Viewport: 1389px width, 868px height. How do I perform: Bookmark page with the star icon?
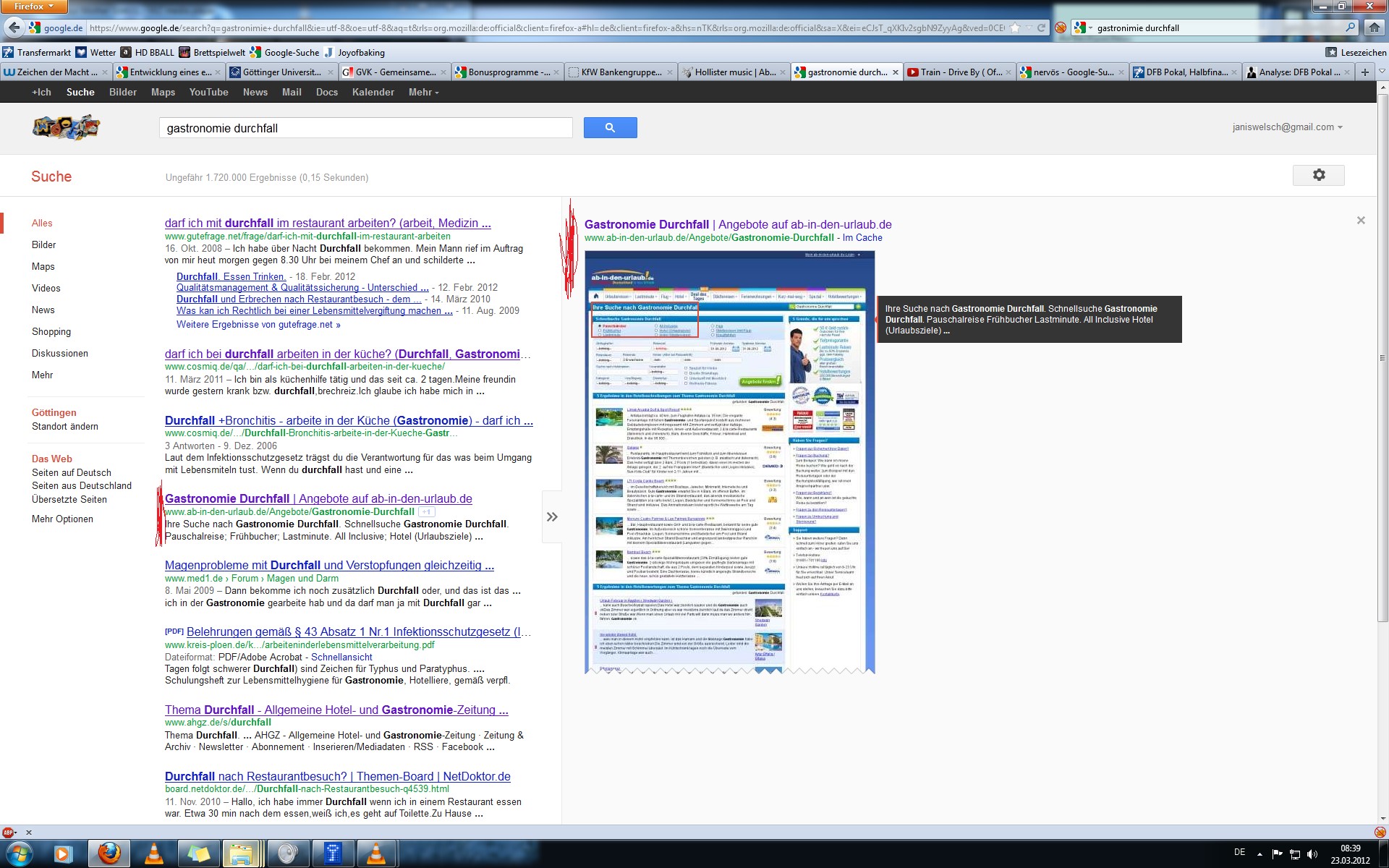(x=1015, y=28)
